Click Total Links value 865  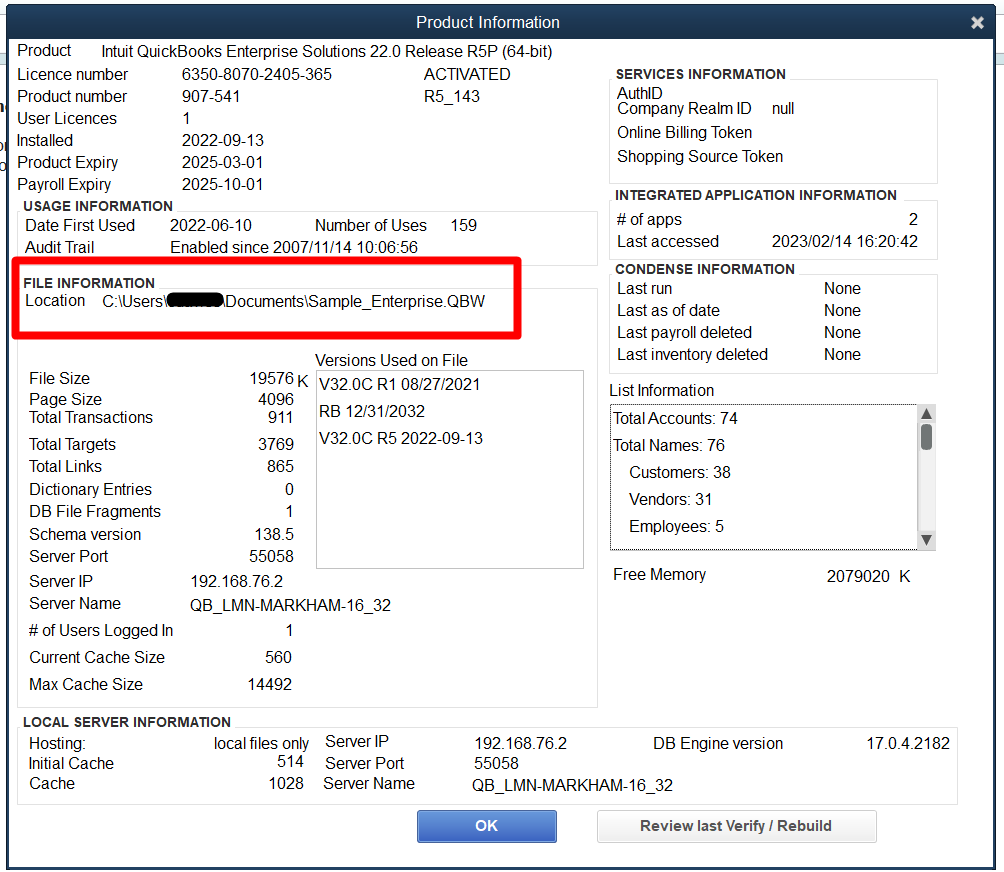[x=280, y=466]
